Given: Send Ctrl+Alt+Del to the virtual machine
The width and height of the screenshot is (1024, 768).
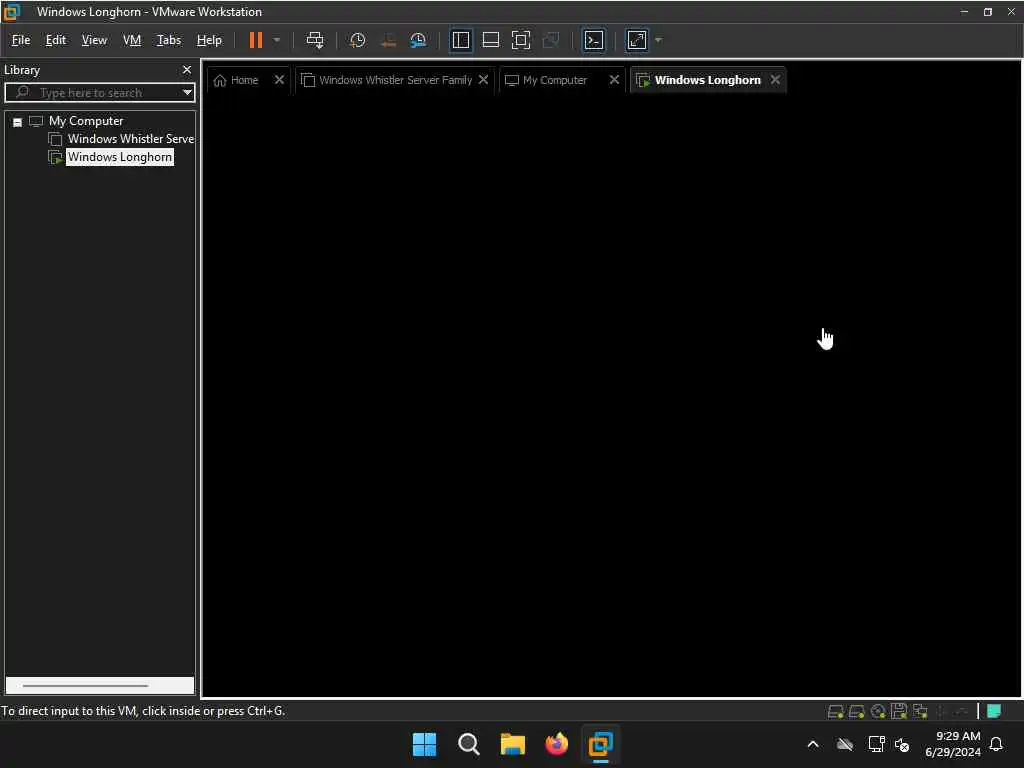Looking at the screenshot, I should (315, 40).
